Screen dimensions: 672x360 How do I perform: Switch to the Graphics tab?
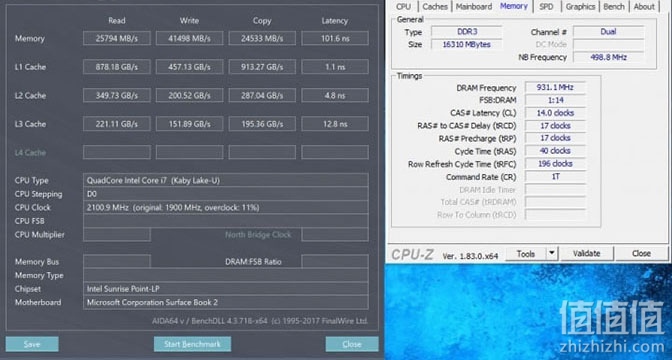click(x=580, y=6)
